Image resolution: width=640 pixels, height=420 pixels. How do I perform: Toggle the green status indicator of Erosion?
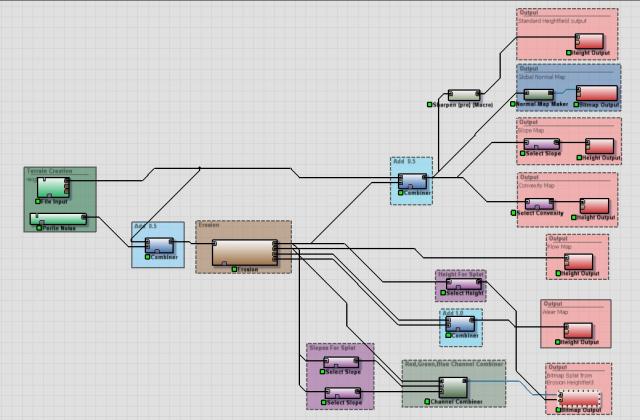tap(234, 269)
